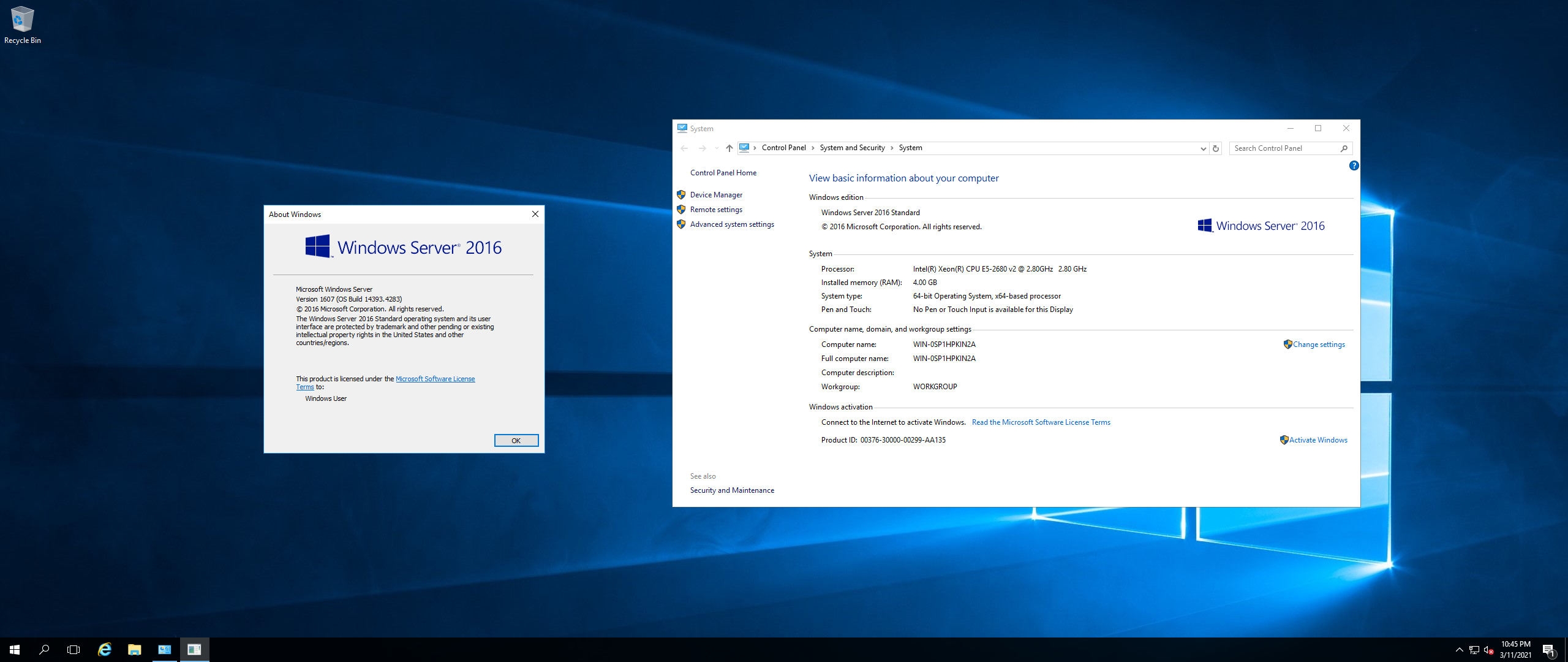
Task: Click the Remote settings shield icon
Action: click(681, 210)
